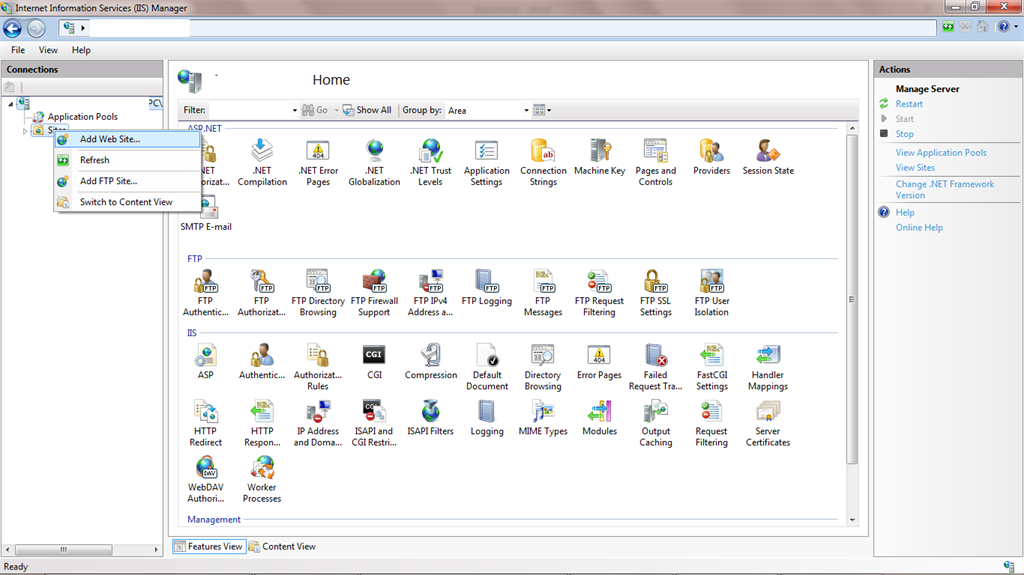This screenshot has height=575, width=1024.
Task: Open Application Settings feature
Action: click(x=487, y=163)
